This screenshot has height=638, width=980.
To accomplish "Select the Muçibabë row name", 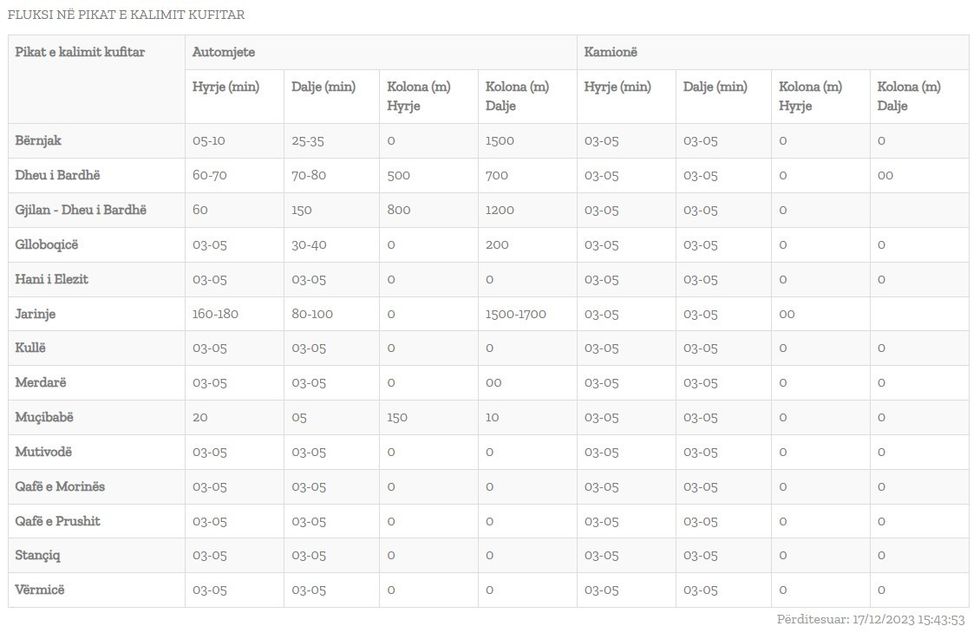I will click(44, 417).
